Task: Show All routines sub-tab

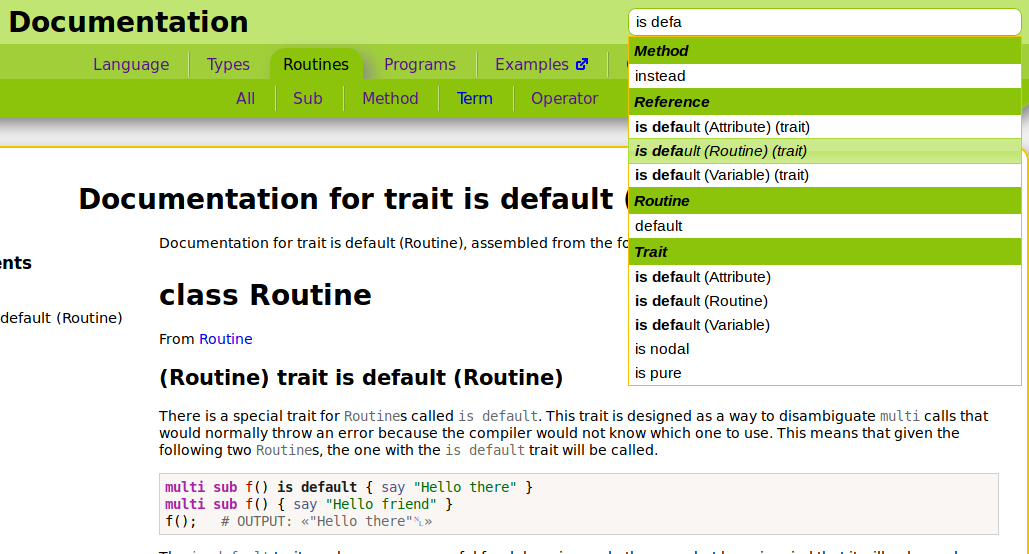Action: point(245,98)
